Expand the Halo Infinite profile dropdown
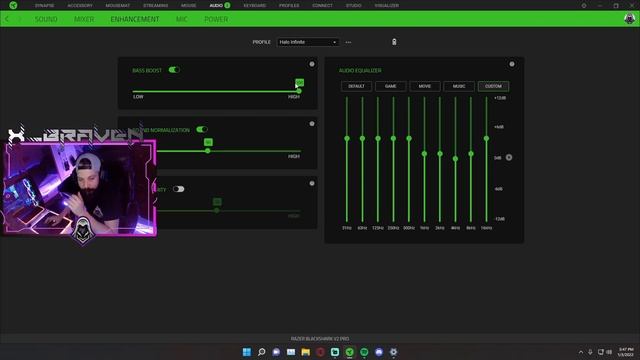This screenshot has height=360, width=640. [308, 42]
